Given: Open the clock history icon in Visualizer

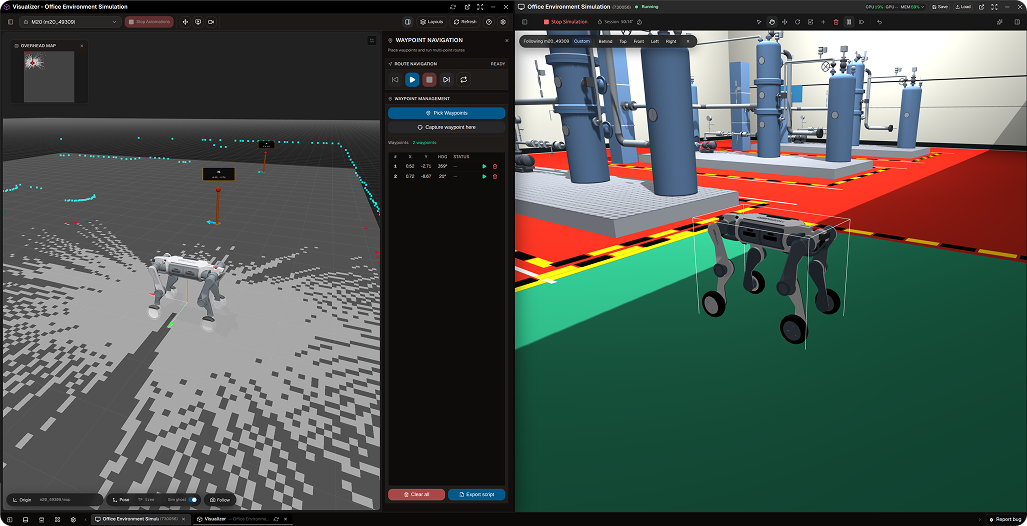Looking at the screenshot, I should tap(490, 22).
